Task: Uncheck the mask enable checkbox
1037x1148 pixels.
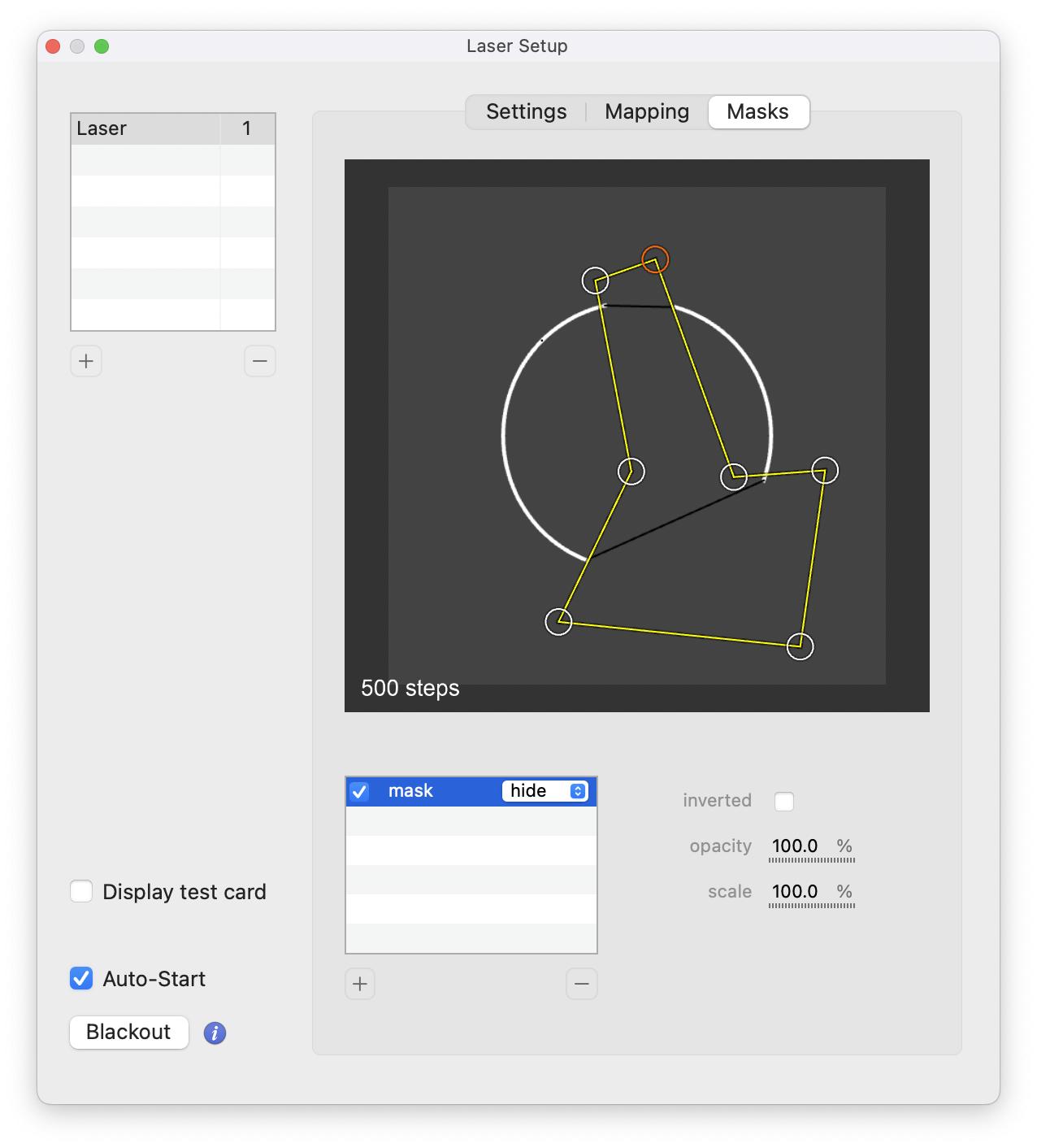Action: tap(359, 791)
